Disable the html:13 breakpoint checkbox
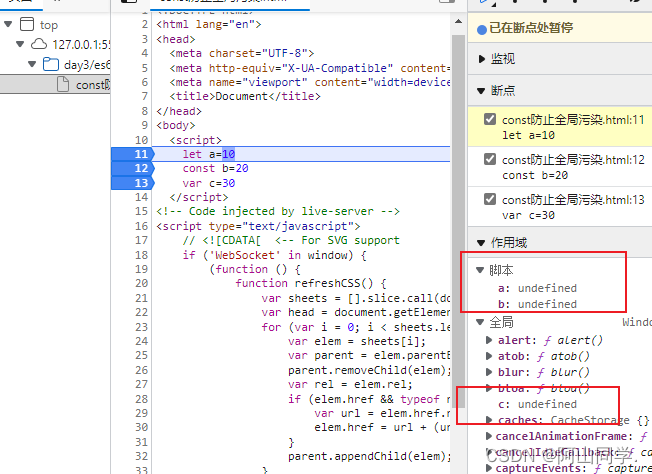 coord(490,199)
